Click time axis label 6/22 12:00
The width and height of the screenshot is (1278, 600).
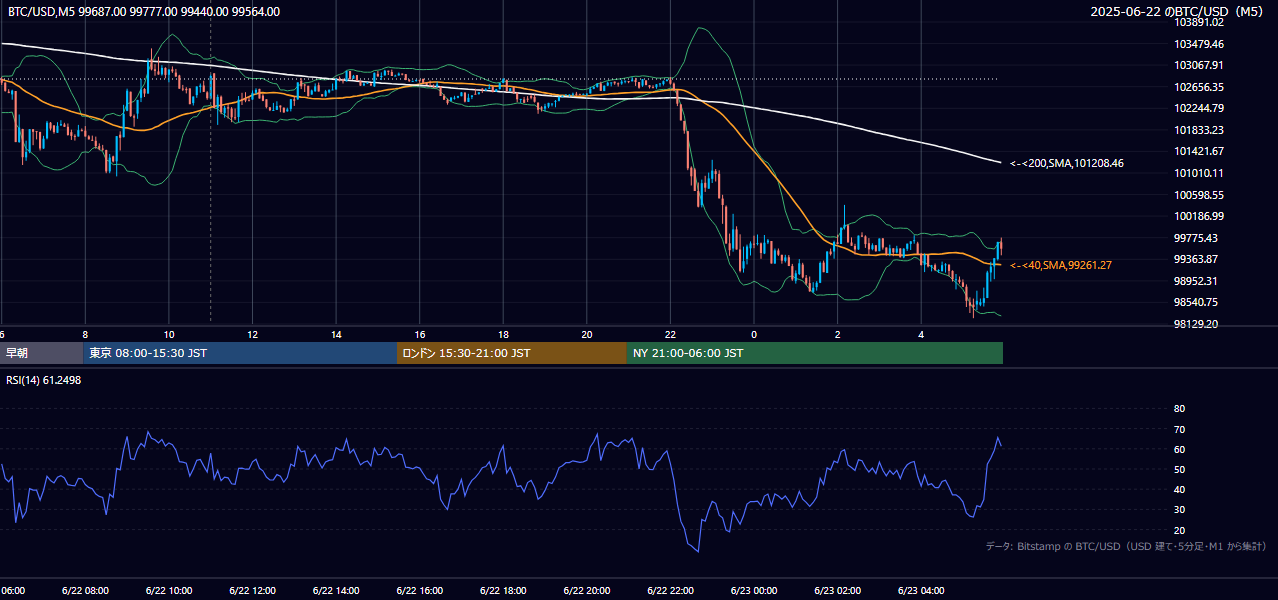click(252, 591)
